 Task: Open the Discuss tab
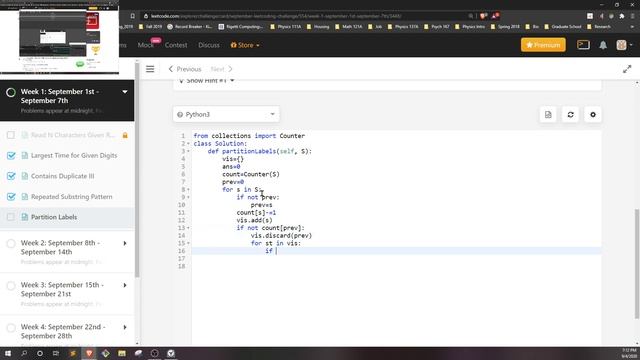(209, 45)
